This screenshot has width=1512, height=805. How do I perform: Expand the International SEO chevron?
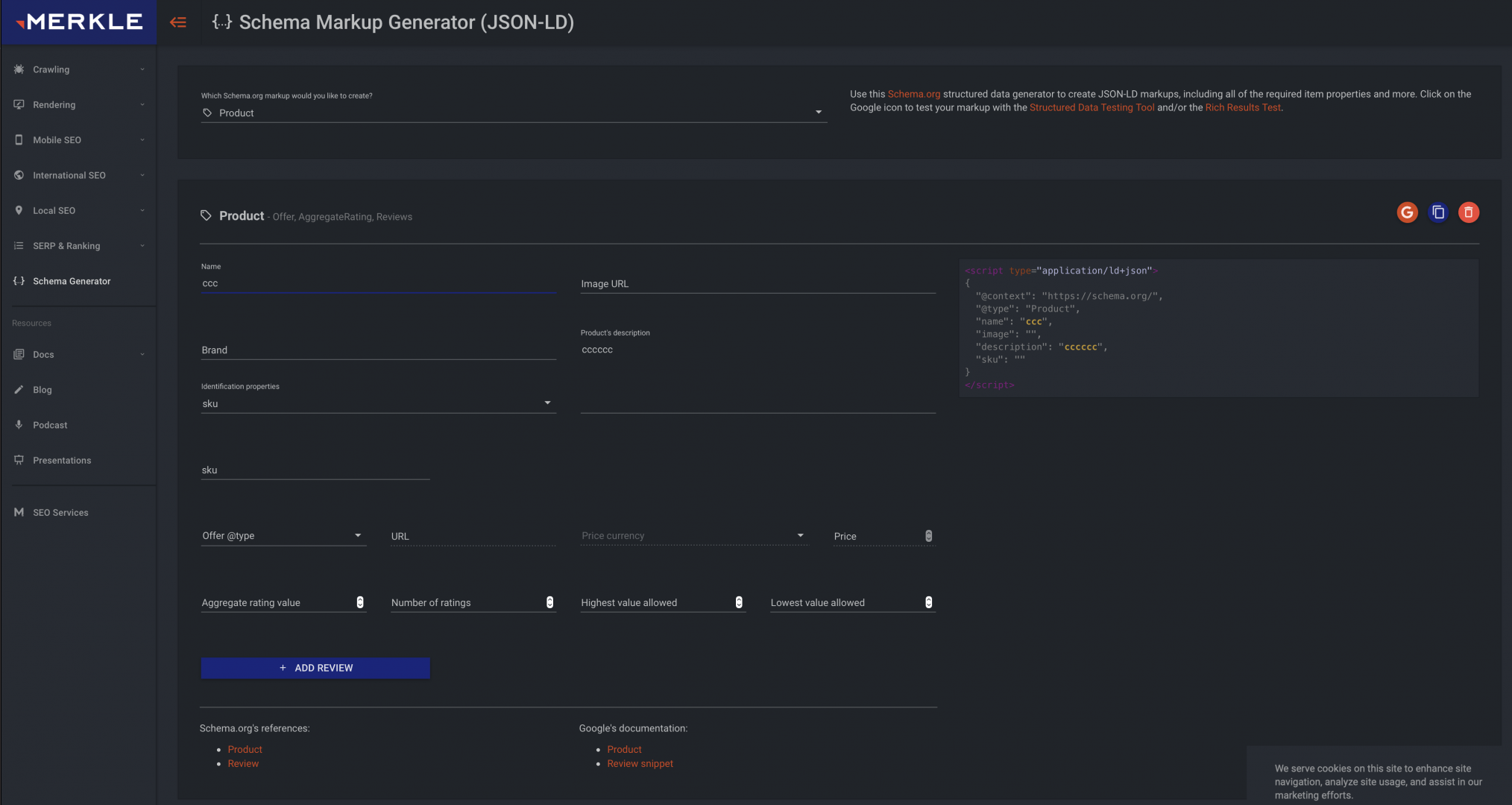pyautogui.click(x=142, y=175)
